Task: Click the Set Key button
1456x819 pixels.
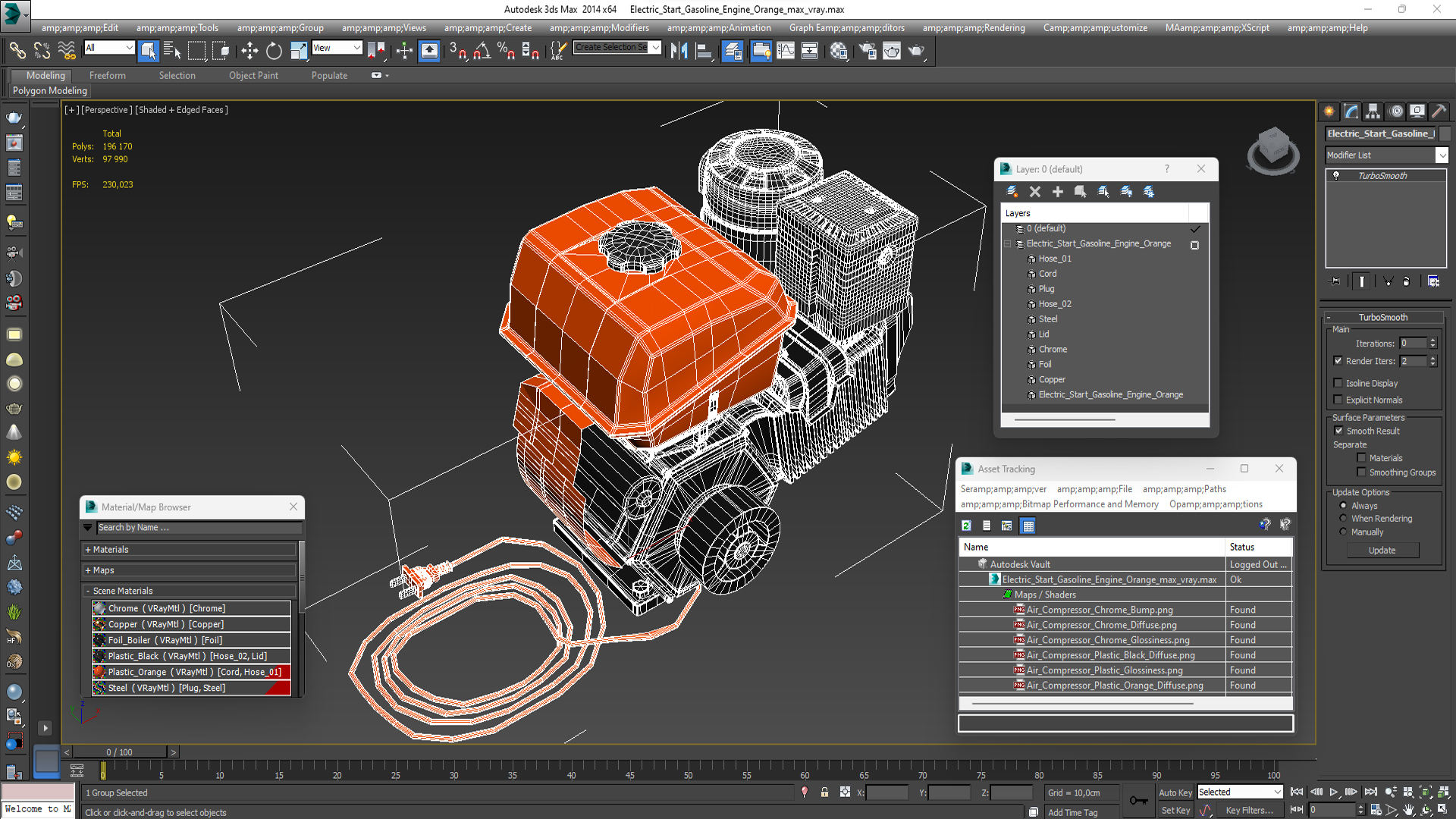Action: (1175, 810)
